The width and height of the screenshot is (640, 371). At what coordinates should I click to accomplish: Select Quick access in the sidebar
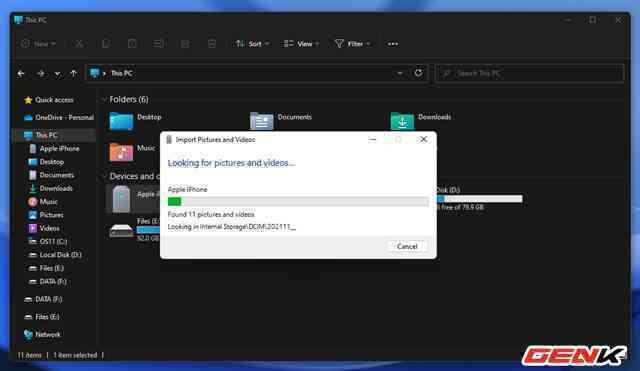click(x=49, y=100)
